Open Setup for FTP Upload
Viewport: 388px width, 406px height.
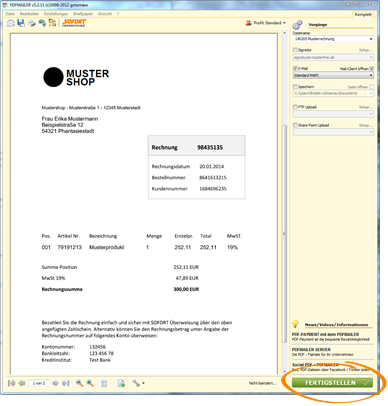tap(366, 107)
